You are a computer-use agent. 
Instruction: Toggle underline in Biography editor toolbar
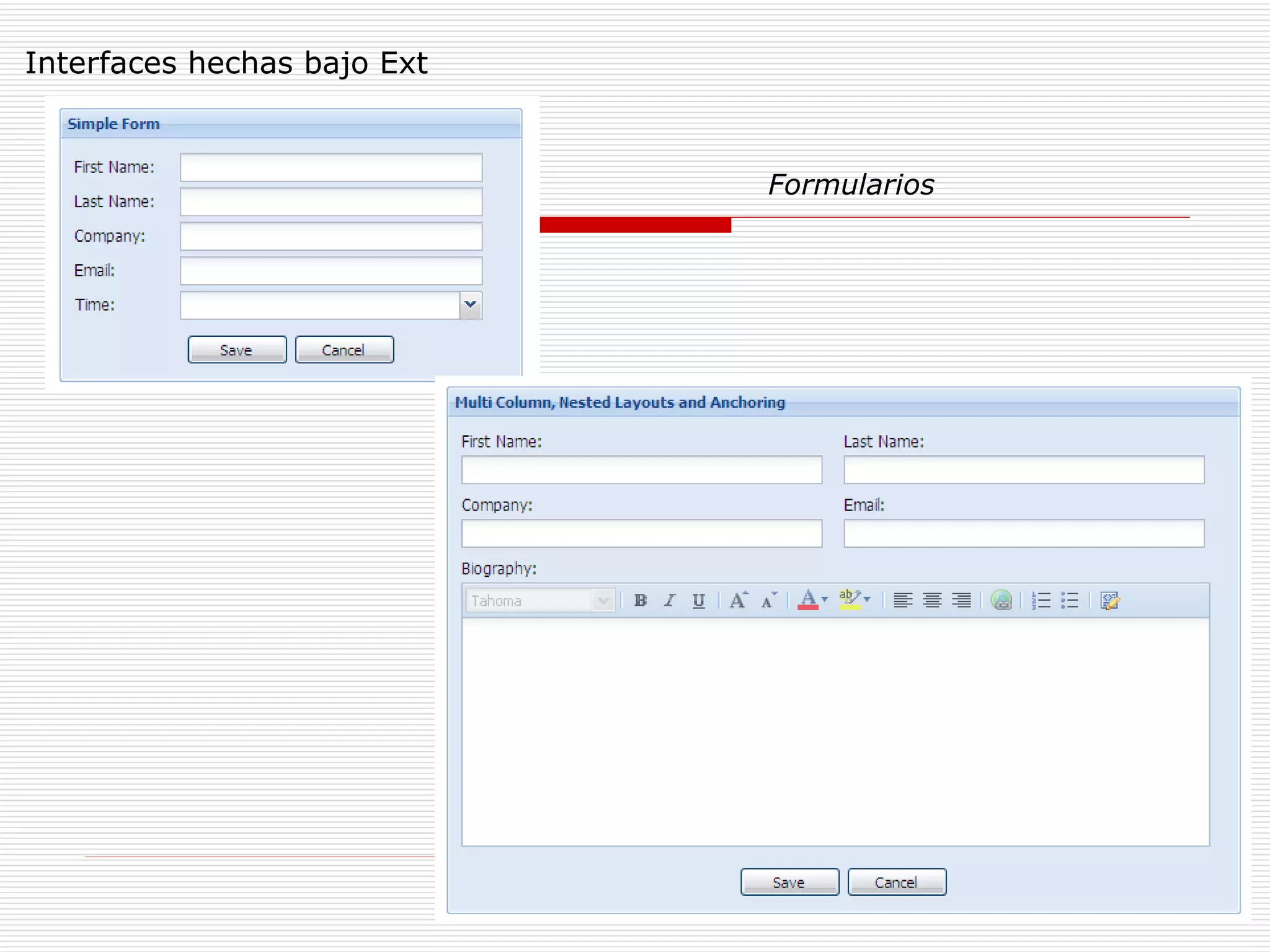[x=699, y=601]
